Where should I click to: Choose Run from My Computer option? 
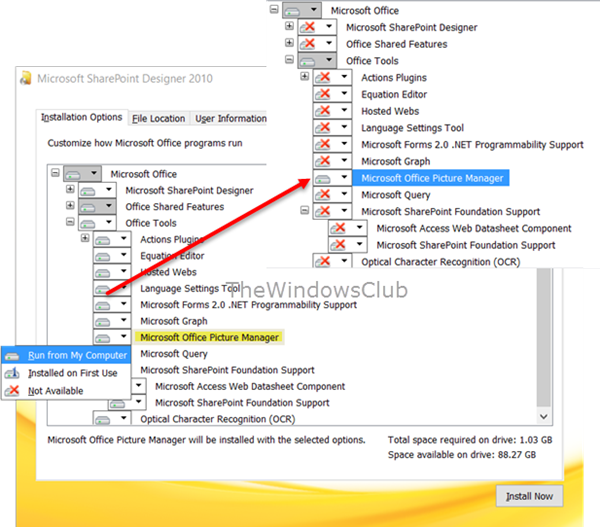pos(66,355)
